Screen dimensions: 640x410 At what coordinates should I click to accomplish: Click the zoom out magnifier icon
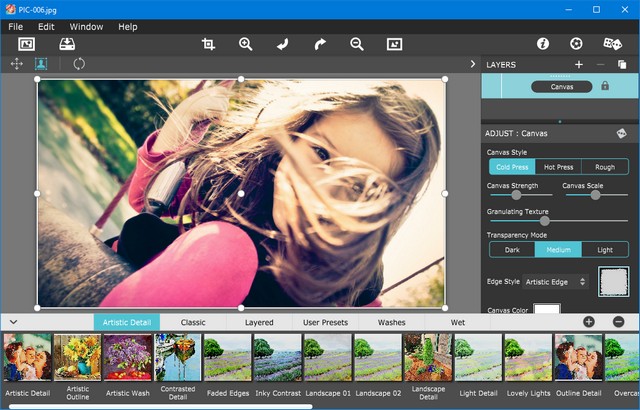coord(357,44)
